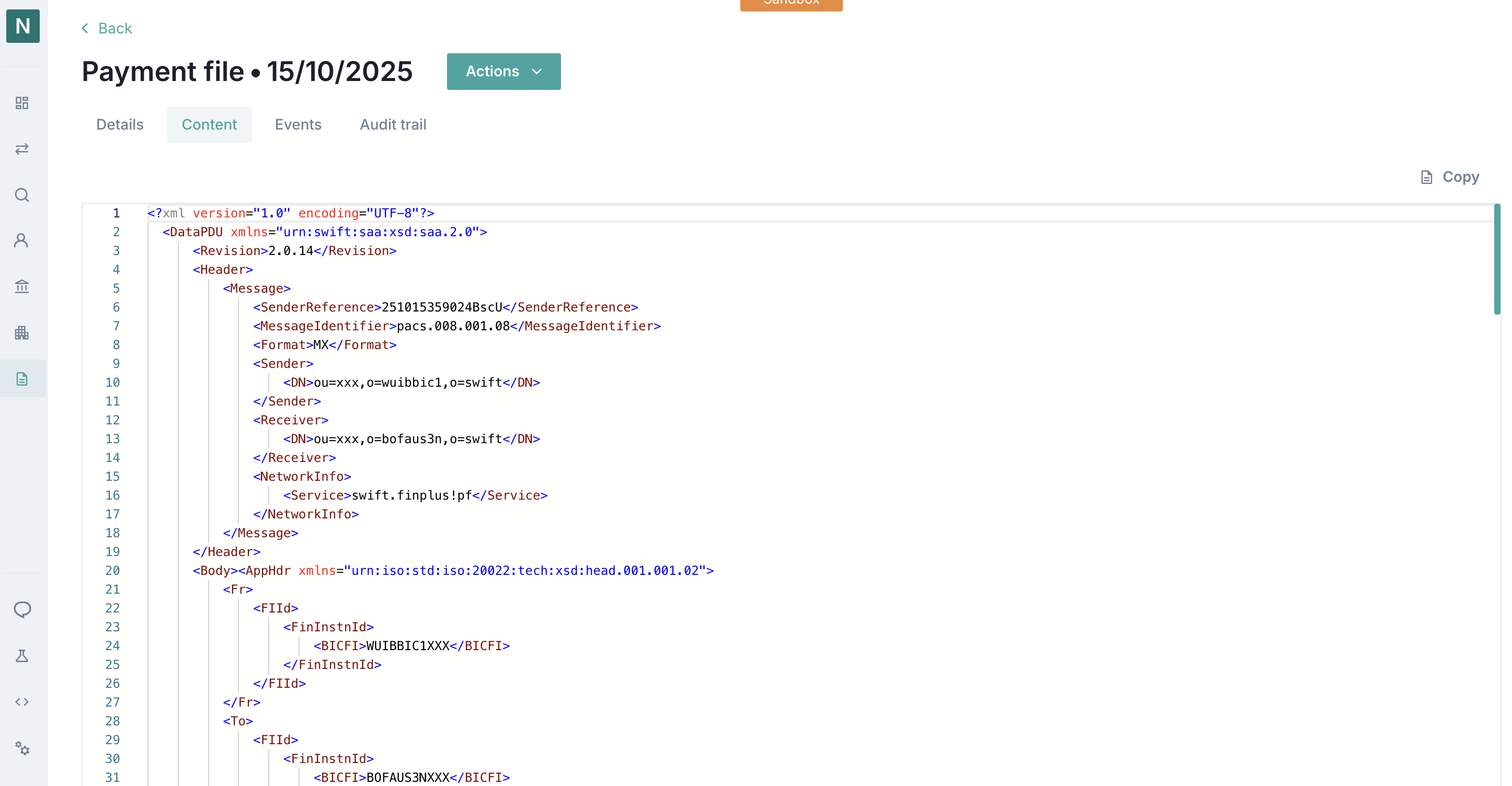Open the Audit trail tab

point(393,124)
